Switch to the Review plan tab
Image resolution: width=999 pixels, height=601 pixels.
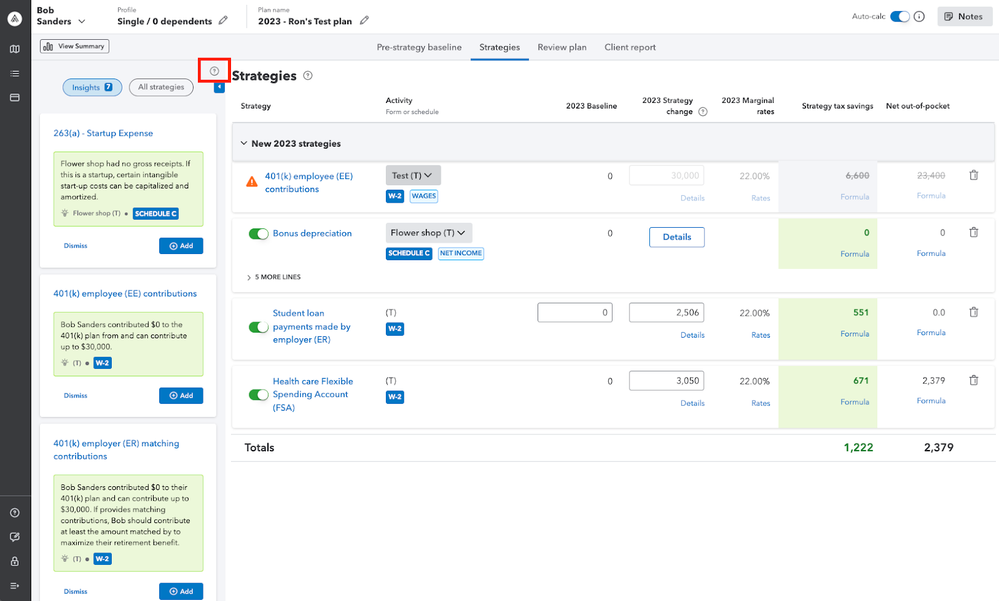click(561, 47)
